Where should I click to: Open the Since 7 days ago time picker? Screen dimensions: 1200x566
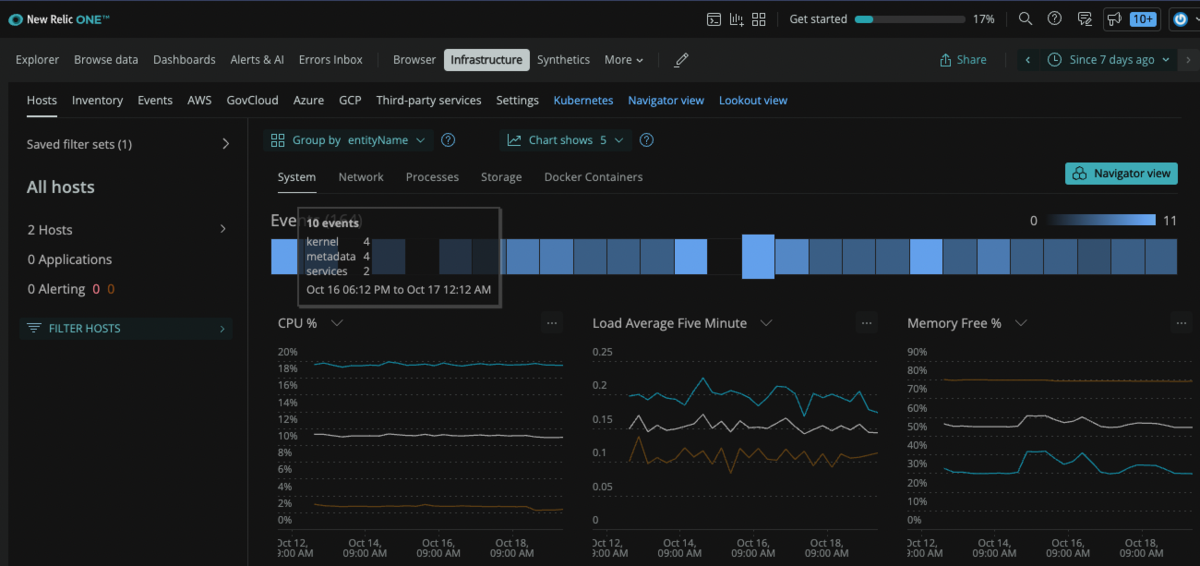coord(1109,60)
